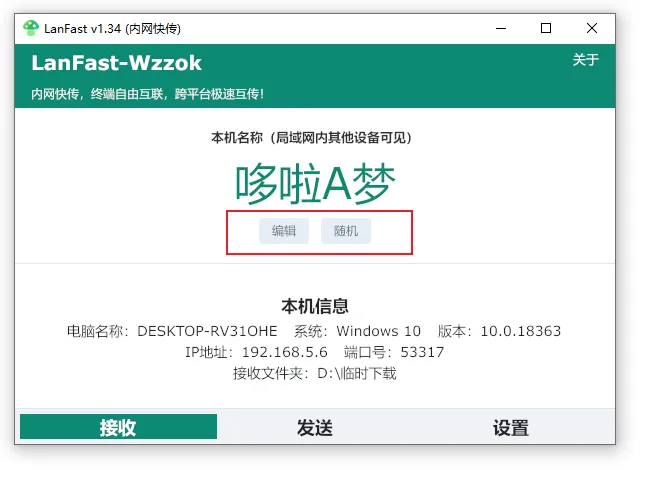Open the 设置 tab
The height and width of the screenshot is (481, 659).
pyautogui.click(x=511, y=428)
